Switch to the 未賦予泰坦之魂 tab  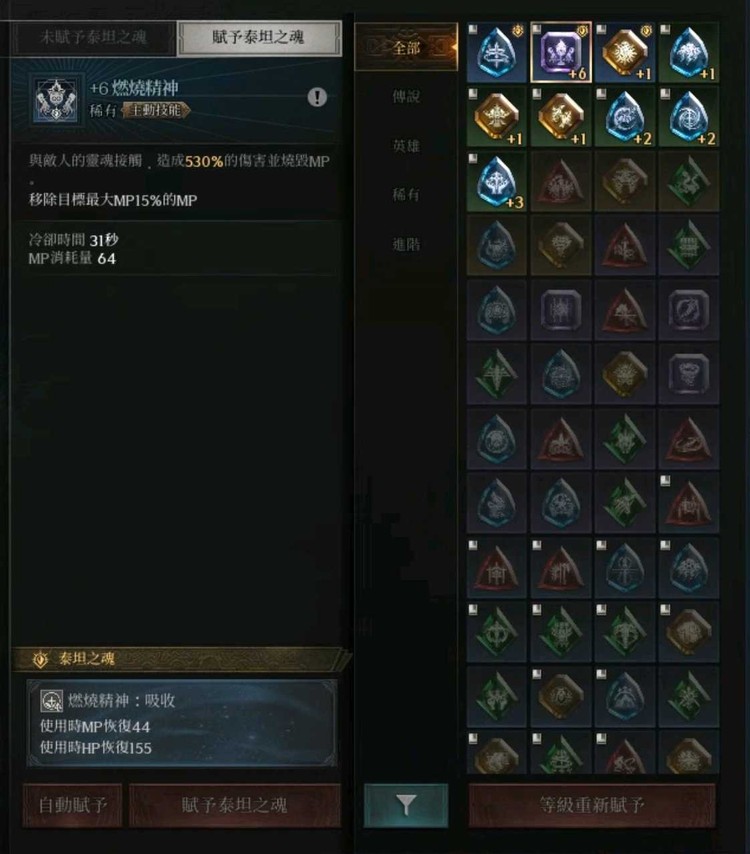point(93,38)
